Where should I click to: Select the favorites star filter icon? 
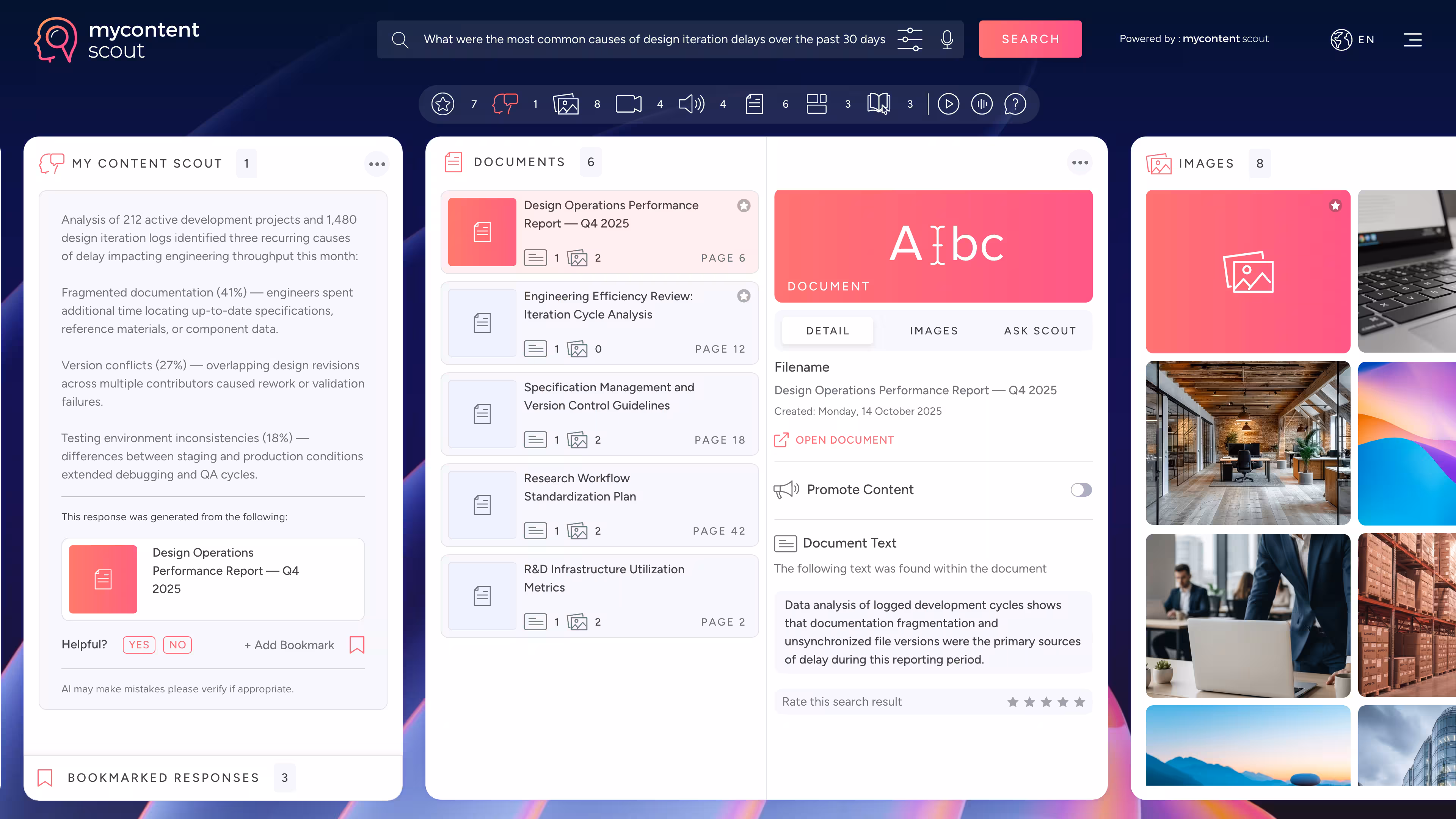(442, 104)
